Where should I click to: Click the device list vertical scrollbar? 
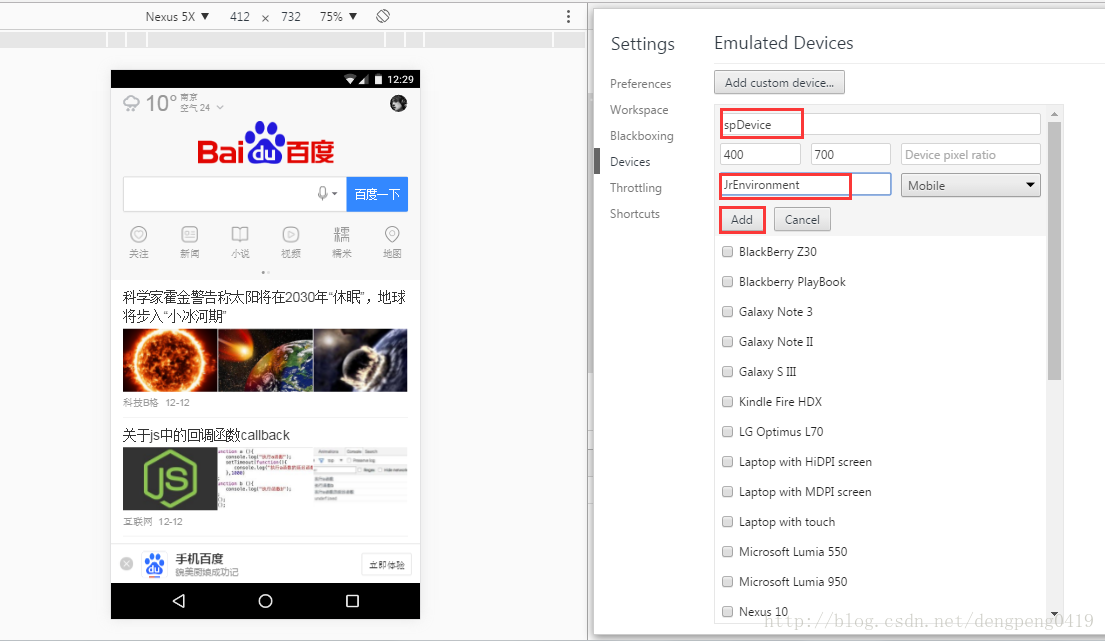point(1054,251)
